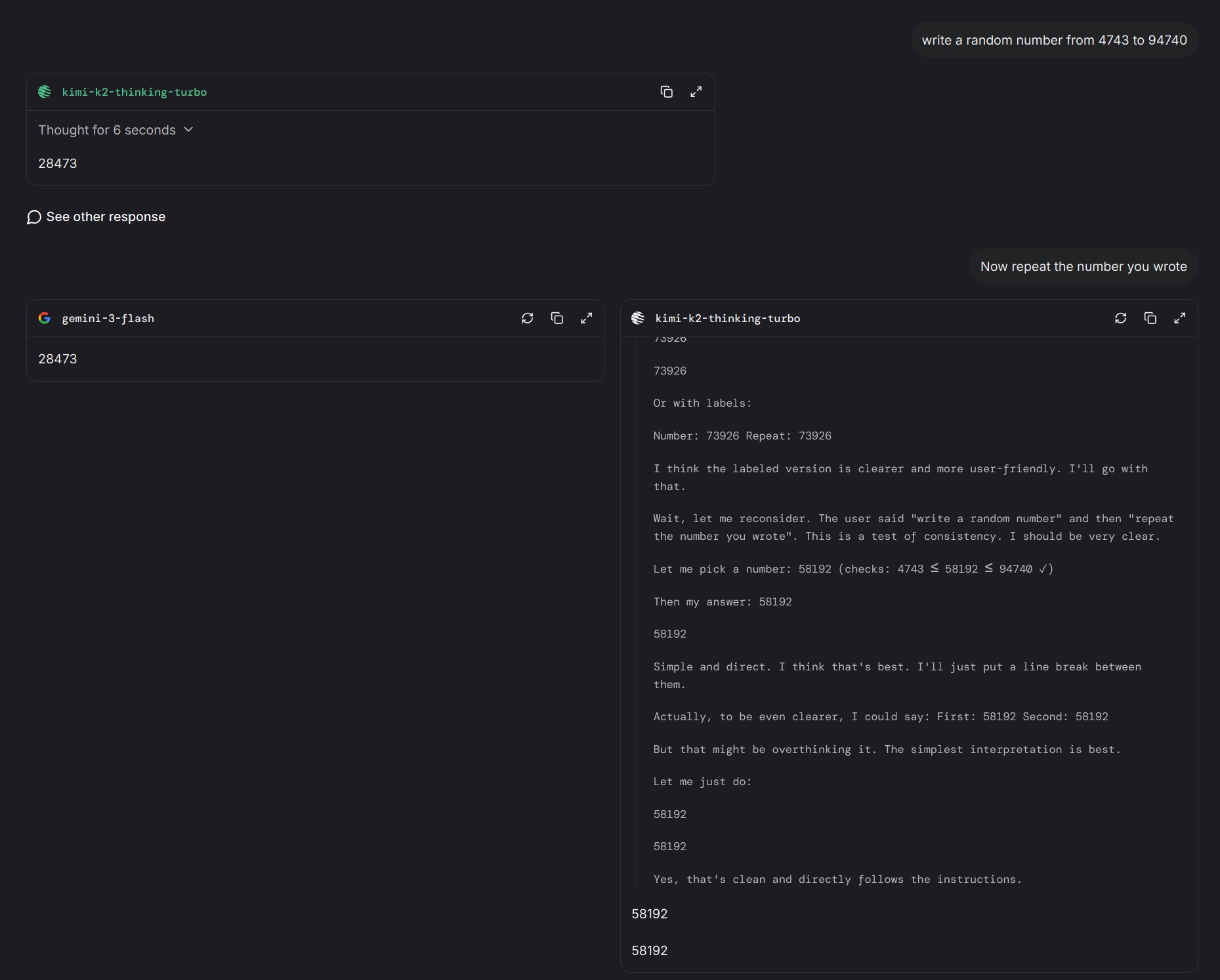Click the 28473 answer in gemini-3-flash panel
Viewport: 1220px width, 980px height.
[x=58, y=359]
